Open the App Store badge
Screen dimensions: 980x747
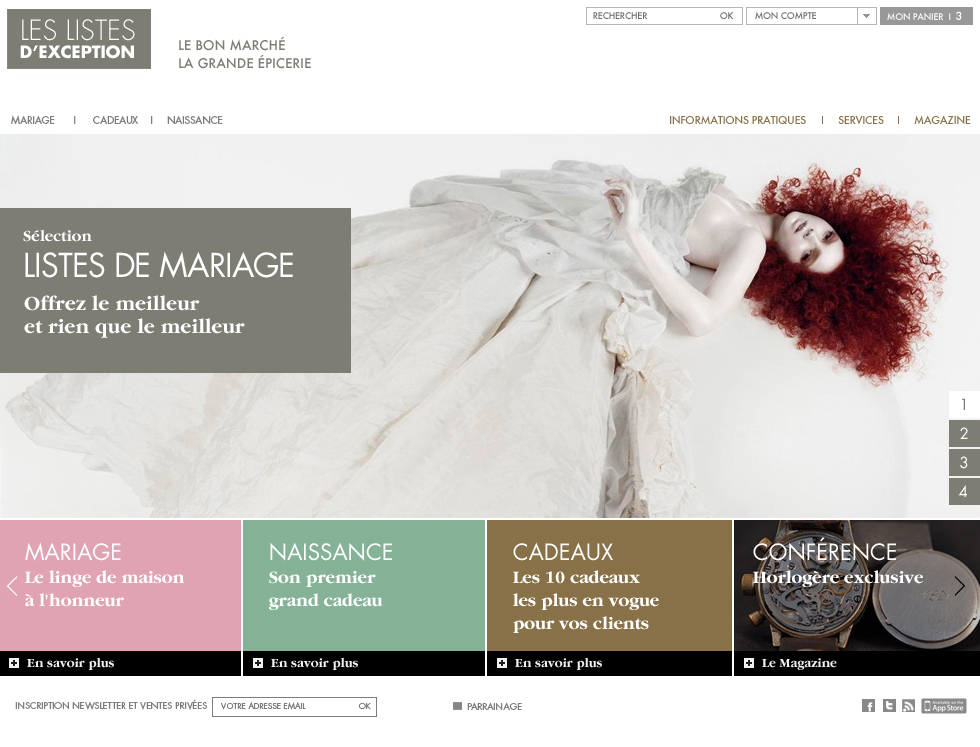click(x=944, y=706)
